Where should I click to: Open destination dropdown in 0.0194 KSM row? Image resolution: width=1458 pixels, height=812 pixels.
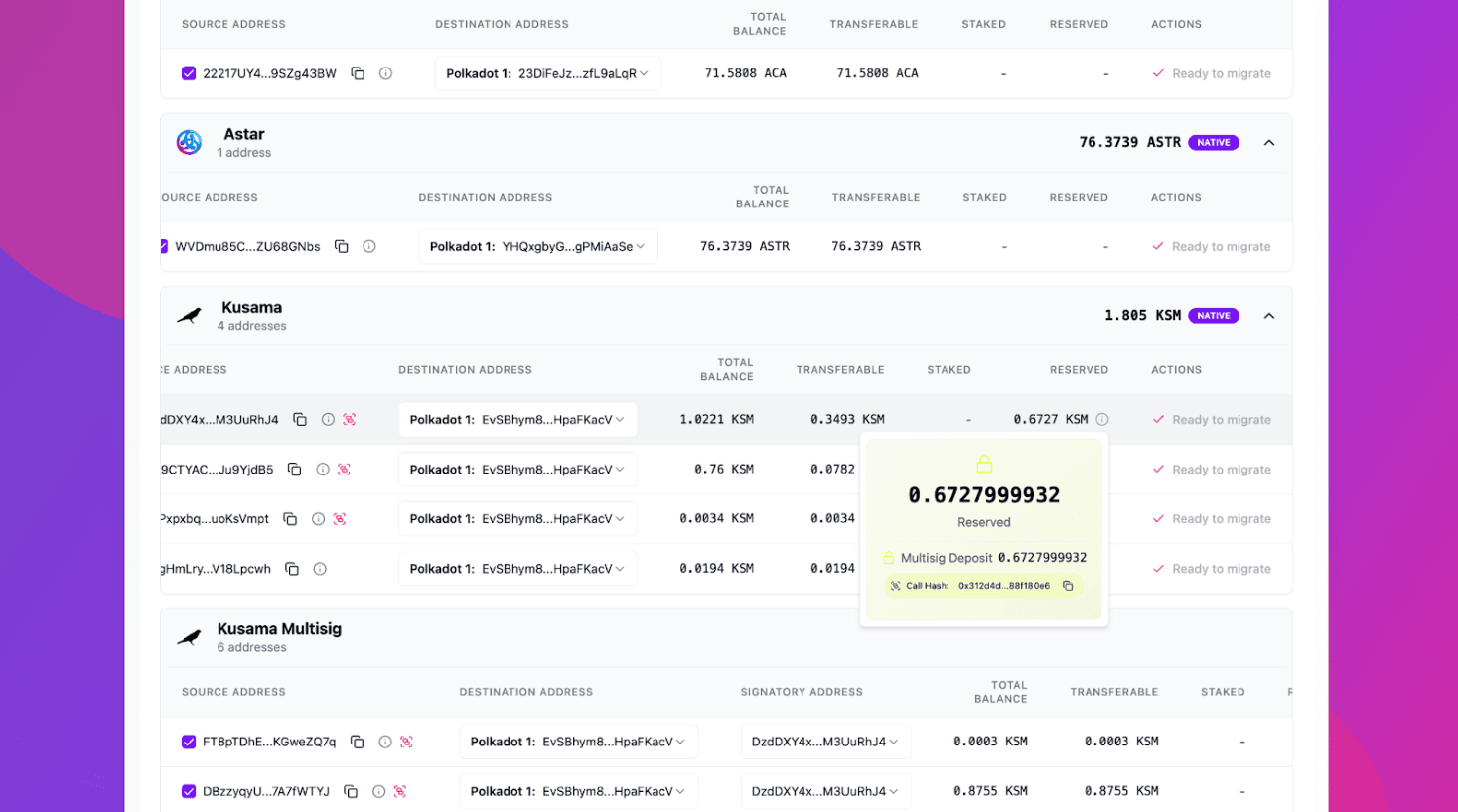[517, 569]
